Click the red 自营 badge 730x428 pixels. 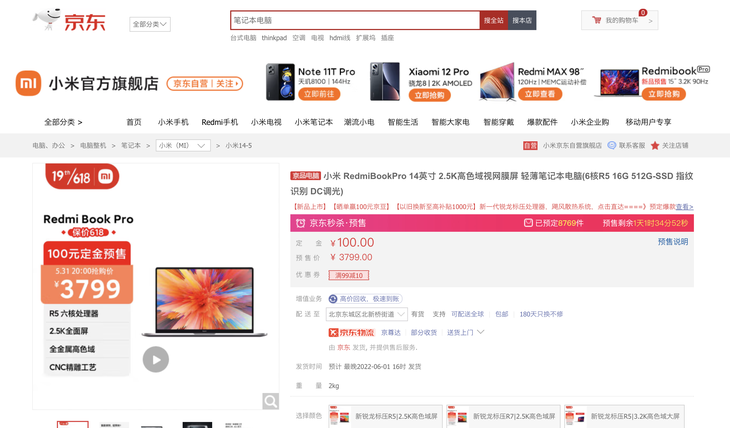point(530,146)
